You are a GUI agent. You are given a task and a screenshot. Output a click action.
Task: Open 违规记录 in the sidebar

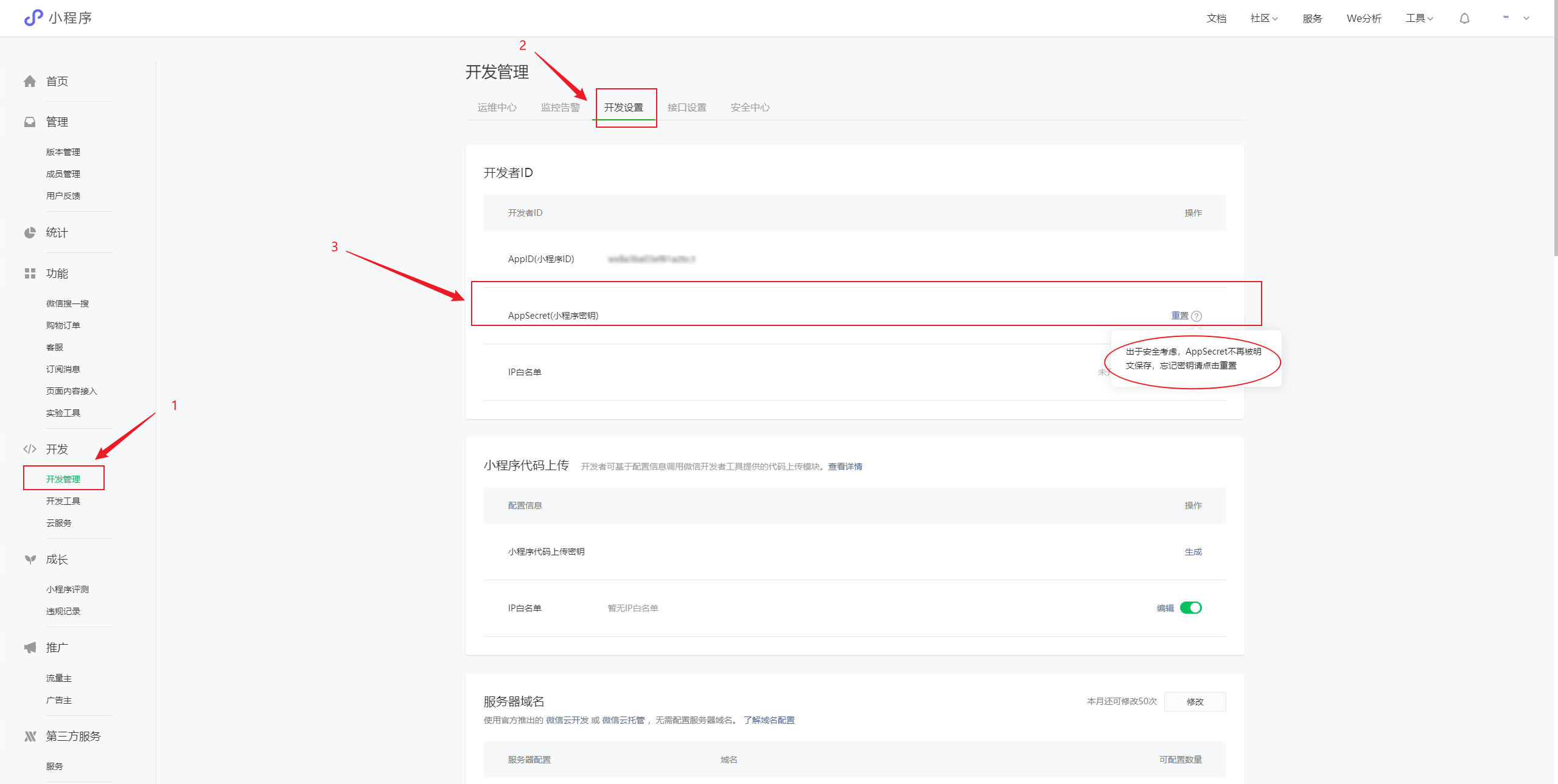(x=63, y=611)
